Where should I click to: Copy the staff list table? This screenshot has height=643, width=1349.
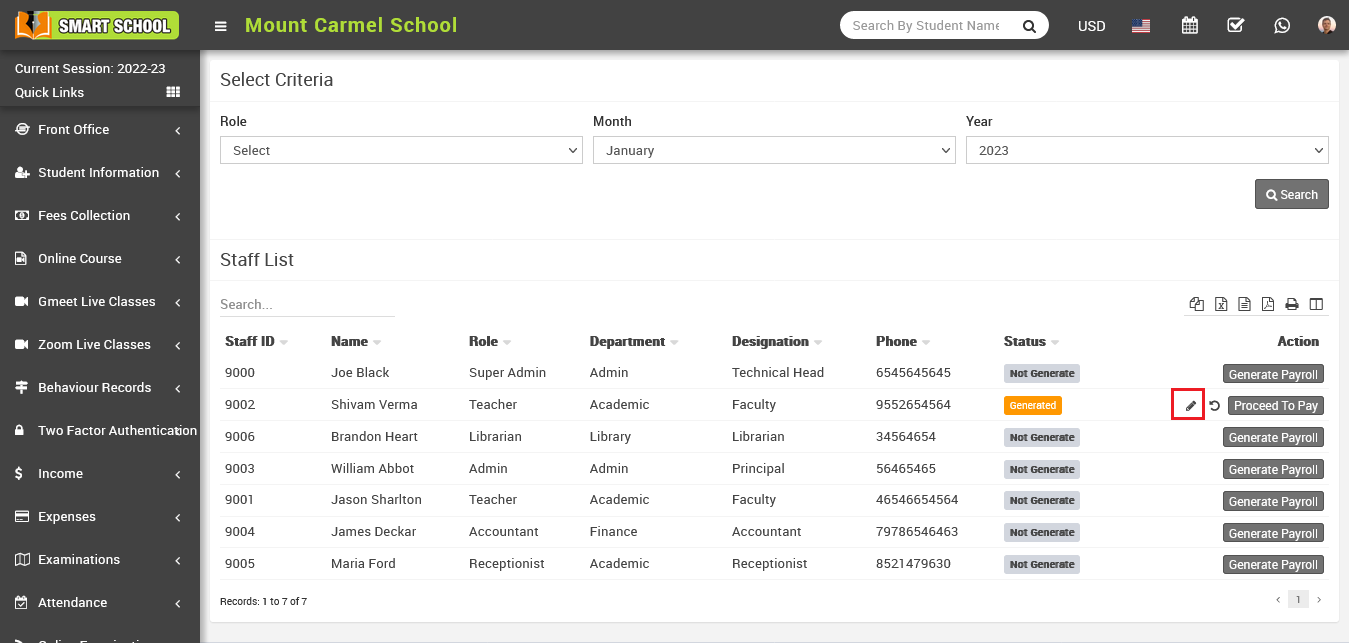1196,304
